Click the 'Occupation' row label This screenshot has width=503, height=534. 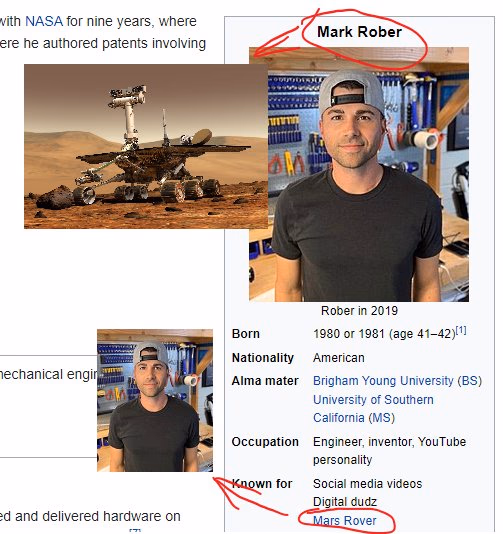point(265,442)
